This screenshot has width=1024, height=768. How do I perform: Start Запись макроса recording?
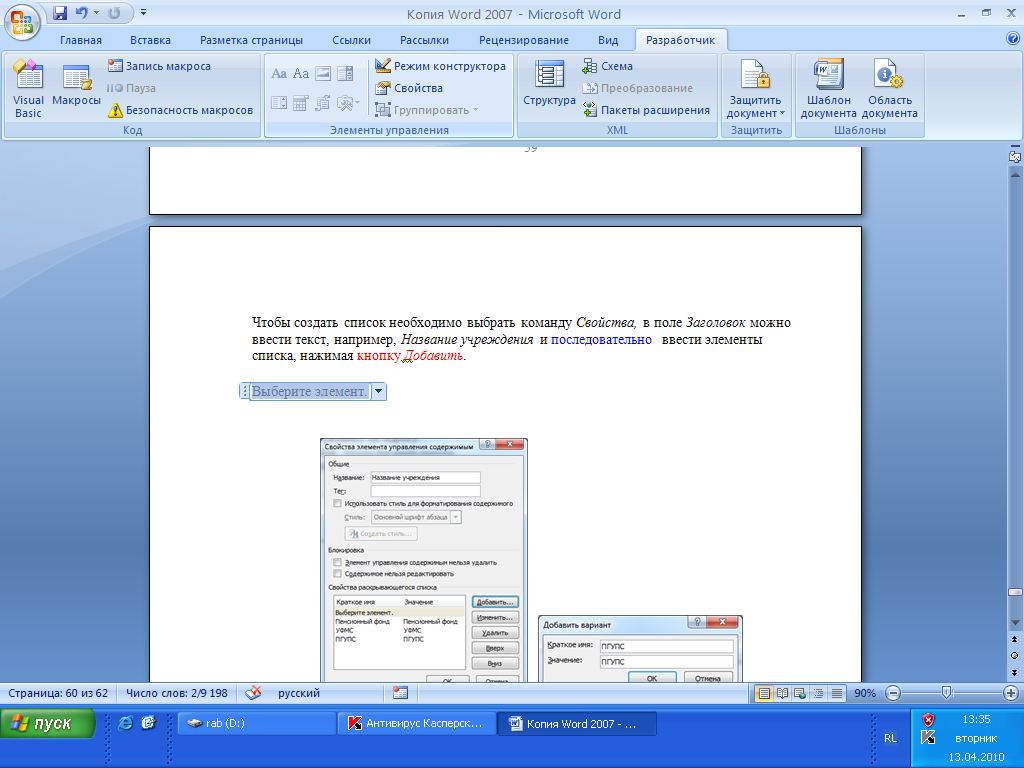pos(159,66)
